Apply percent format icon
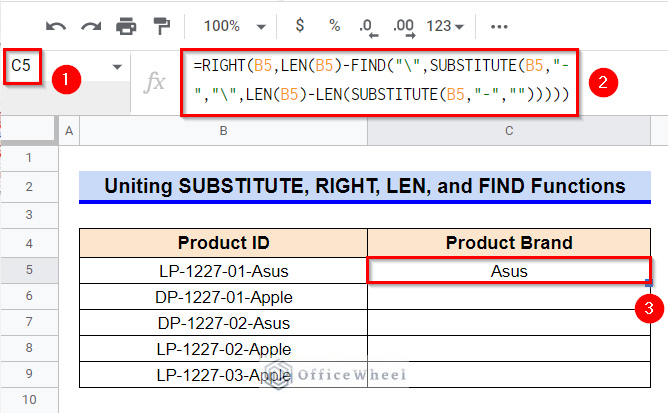 (x=334, y=26)
